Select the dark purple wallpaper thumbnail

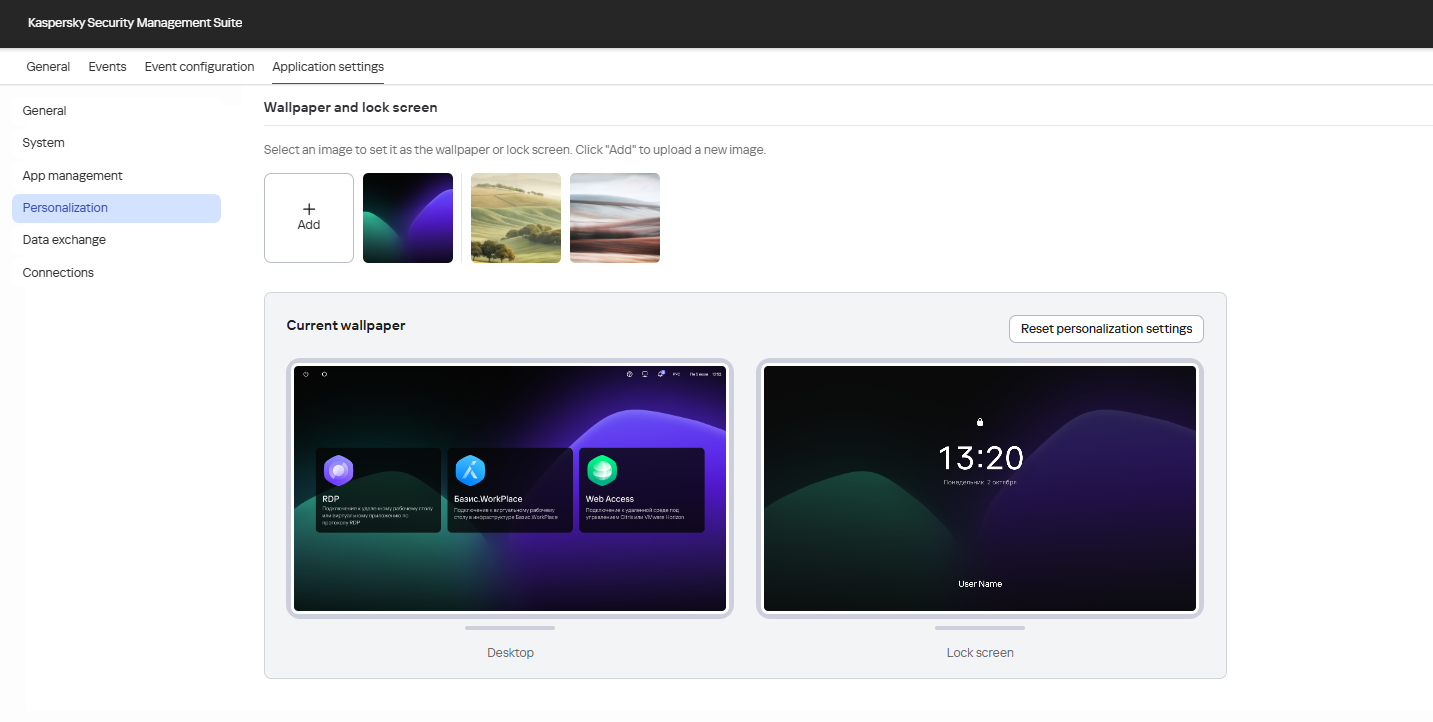[408, 217]
